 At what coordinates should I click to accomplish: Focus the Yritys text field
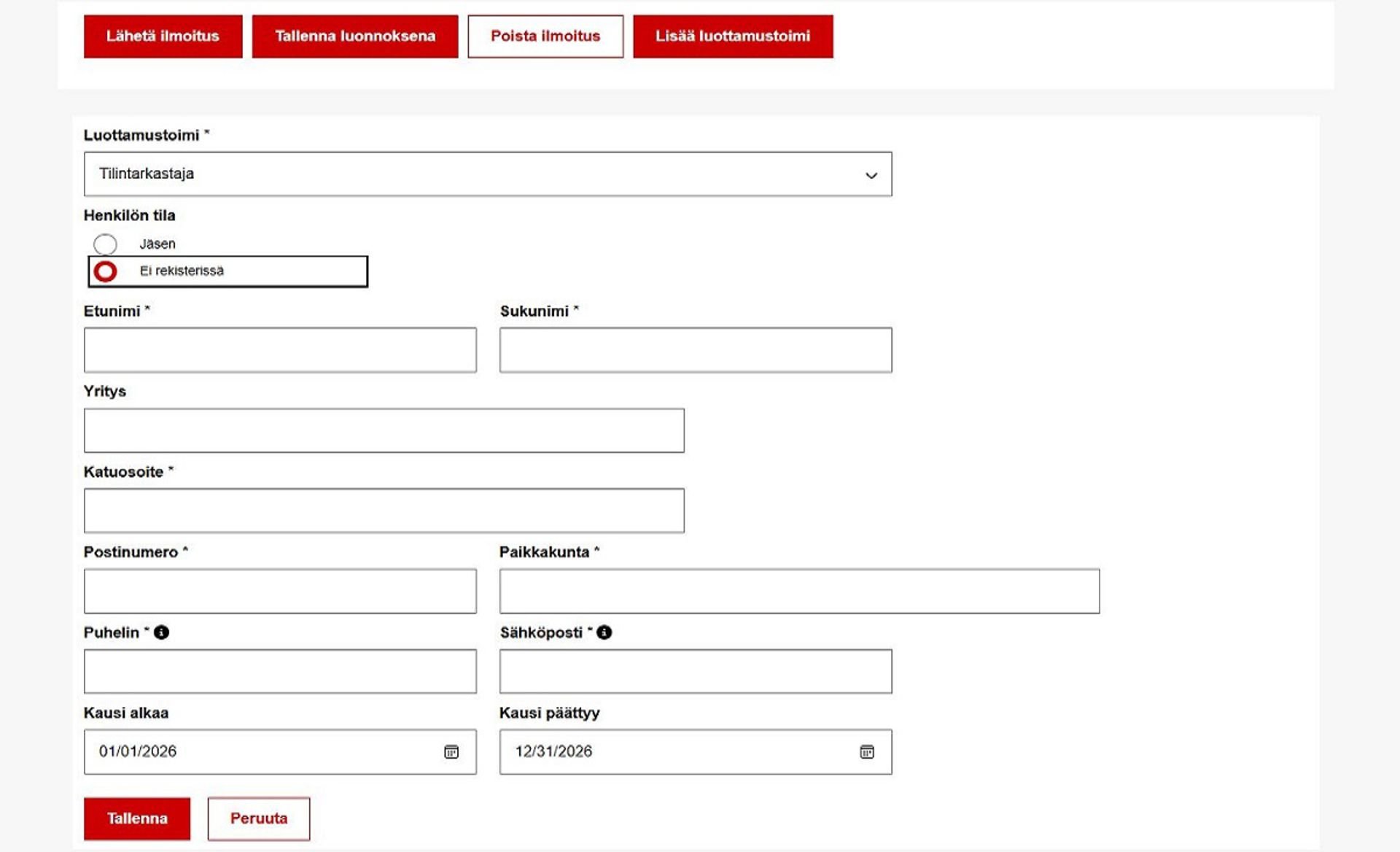coord(384,430)
